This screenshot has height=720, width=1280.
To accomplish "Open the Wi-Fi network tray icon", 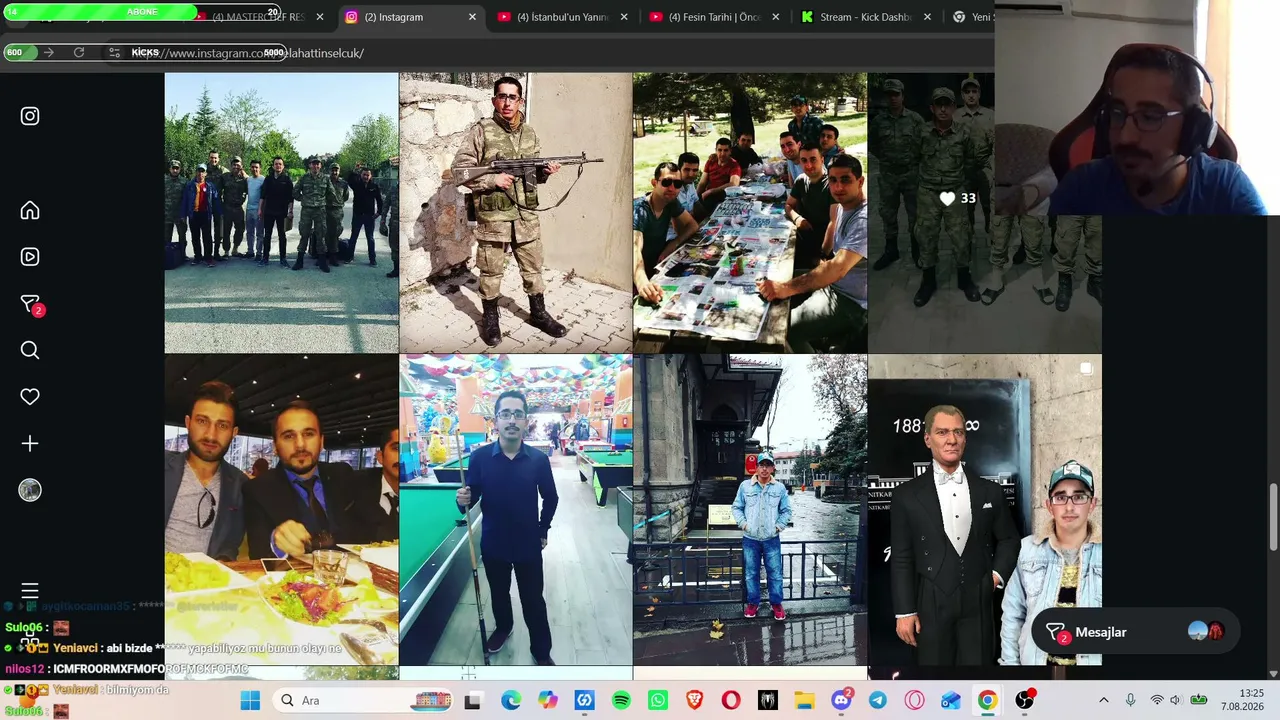I will (x=1157, y=700).
